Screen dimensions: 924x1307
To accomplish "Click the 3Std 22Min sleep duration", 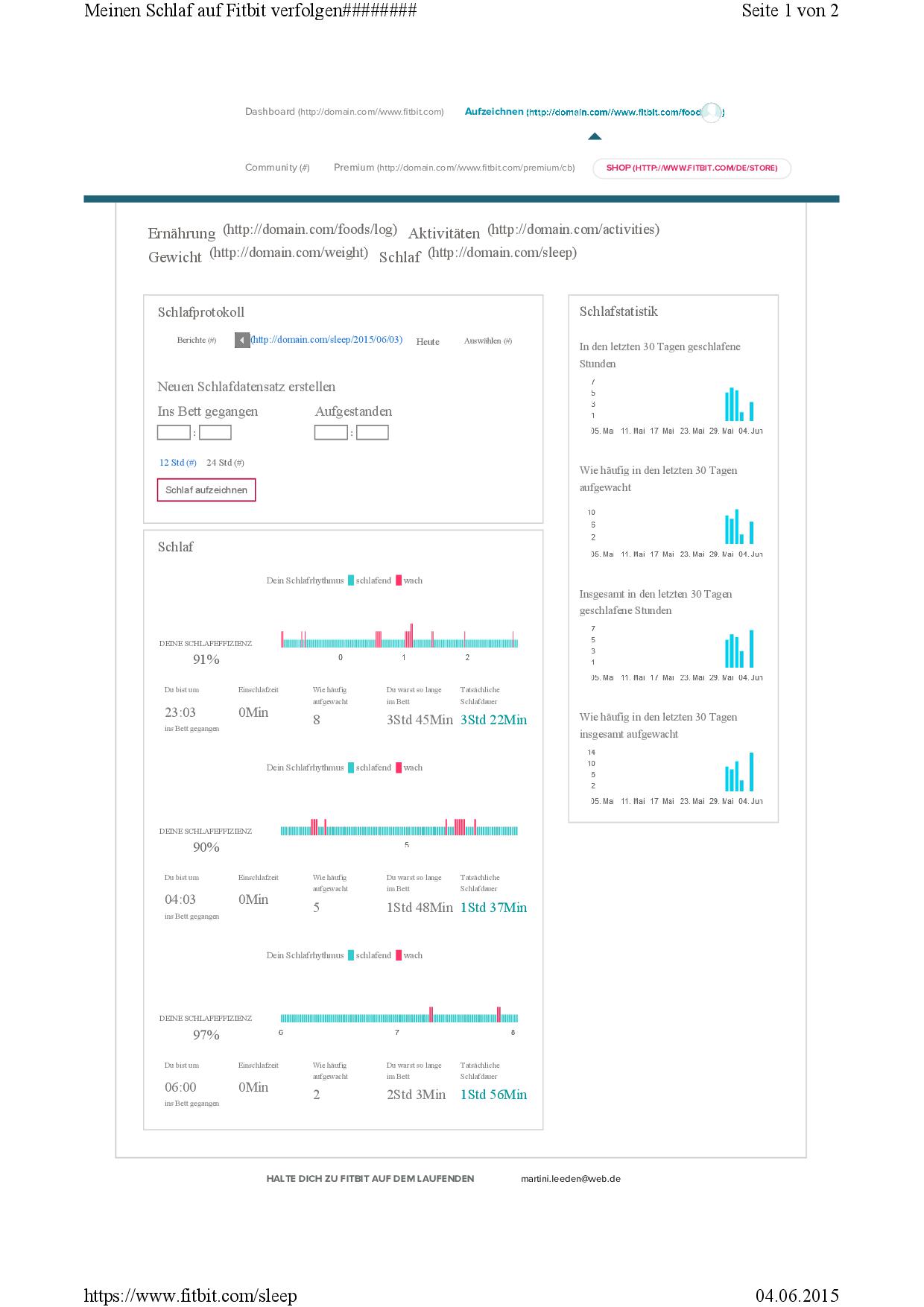I will (x=493, y=720).
